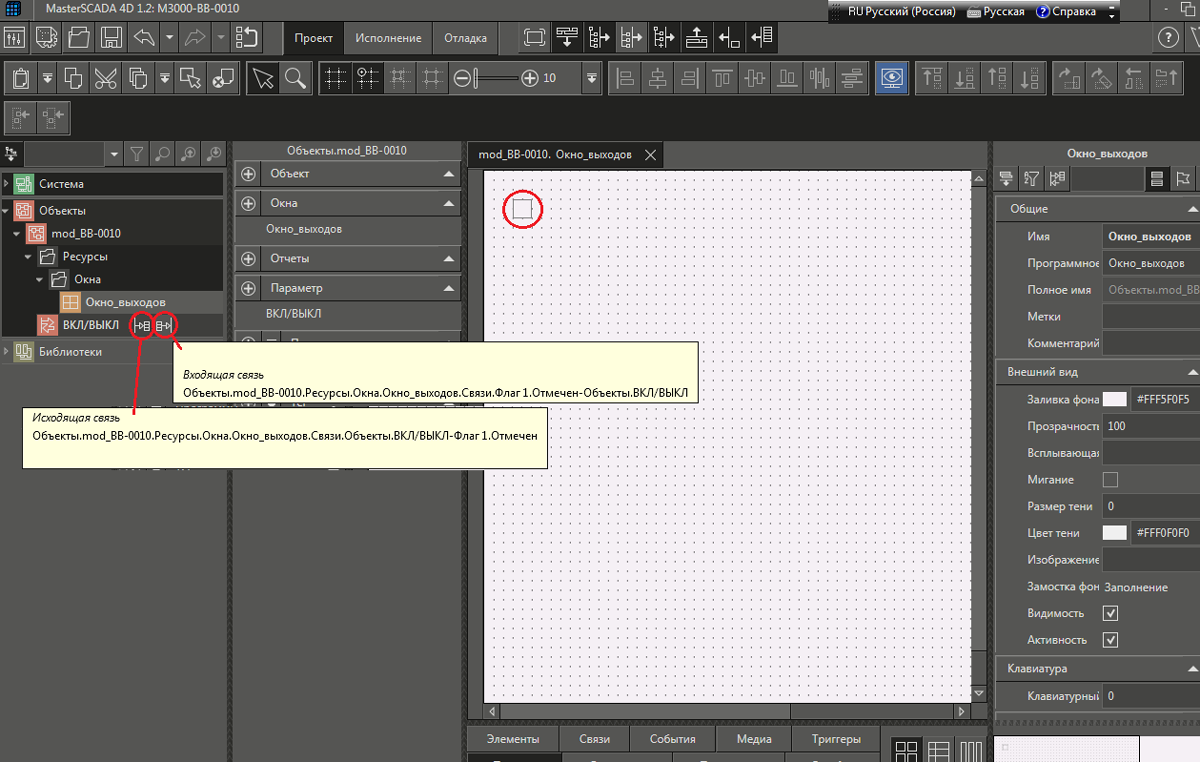
Task: Select Окно_выходов in the project tree
Action: (125, 302)
